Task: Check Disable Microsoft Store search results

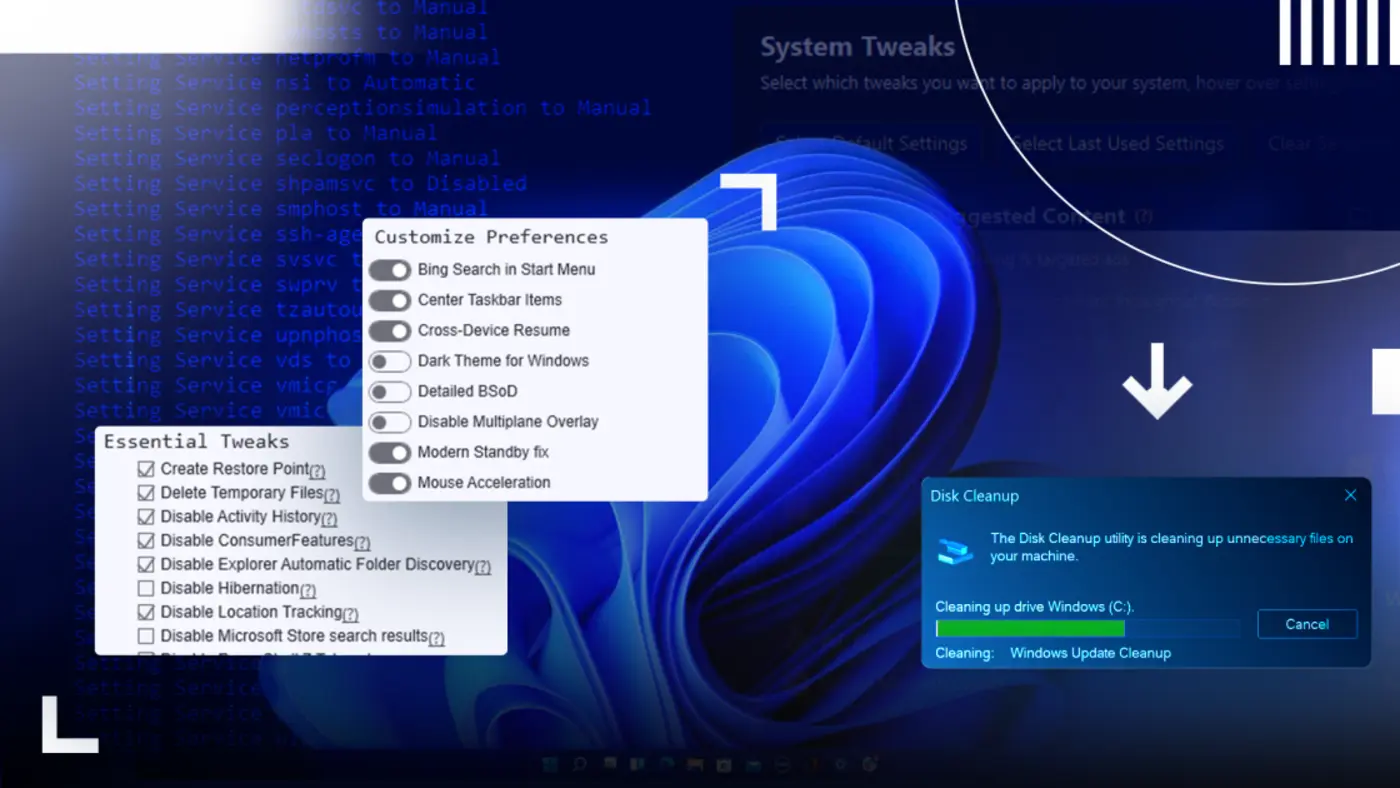Action: tap(146, 636)
